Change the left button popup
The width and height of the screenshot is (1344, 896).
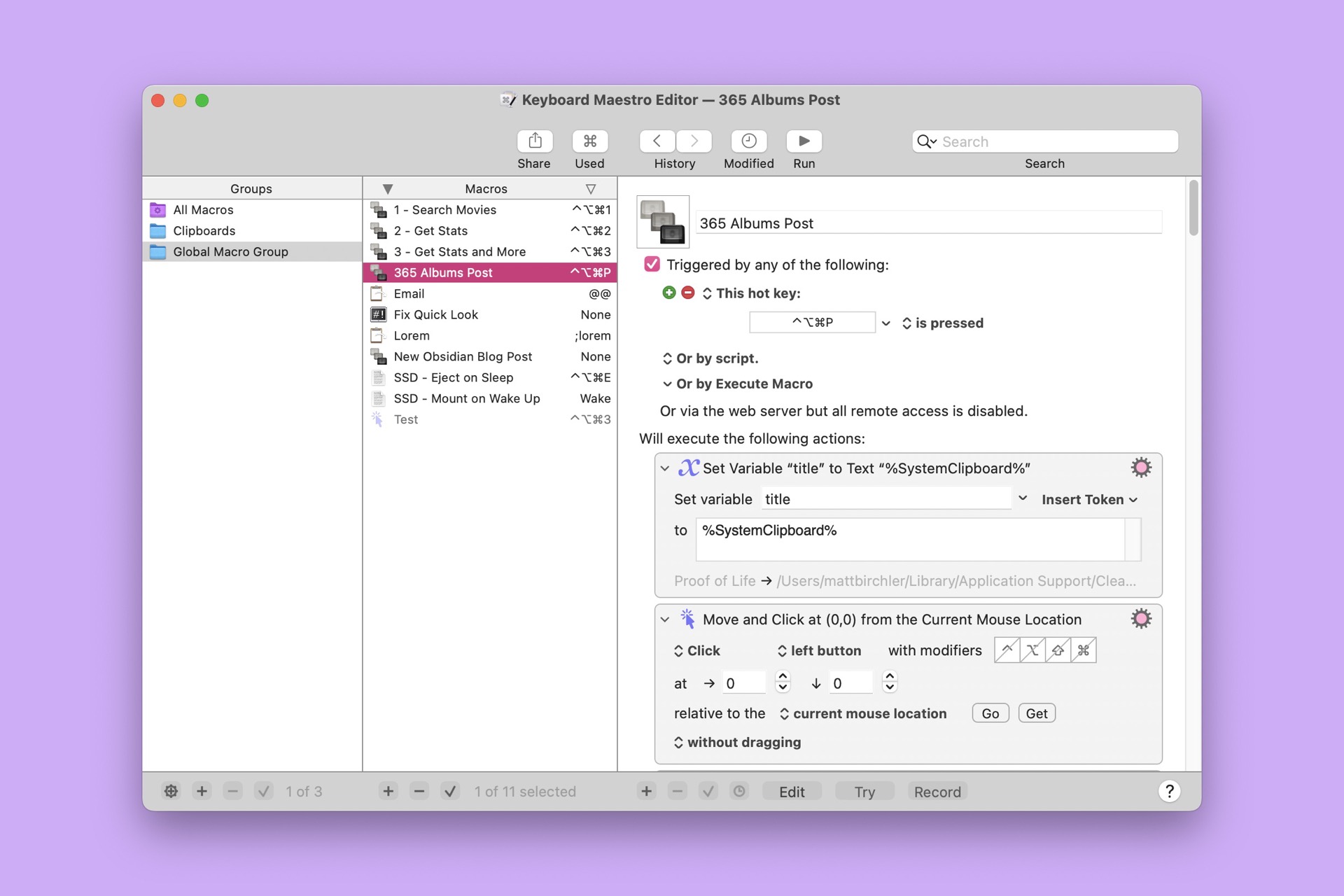[x=819, y=650]
